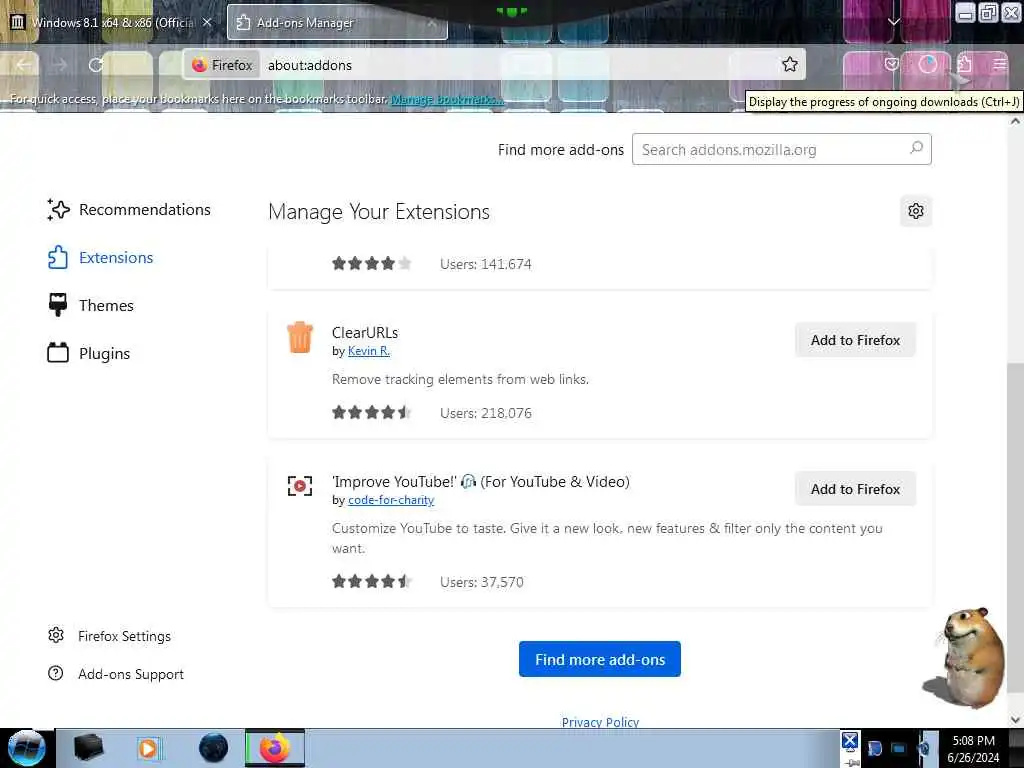Click the hamster desktop mascot
Viewport: 1024px width, 768px height.
point(965,656)
